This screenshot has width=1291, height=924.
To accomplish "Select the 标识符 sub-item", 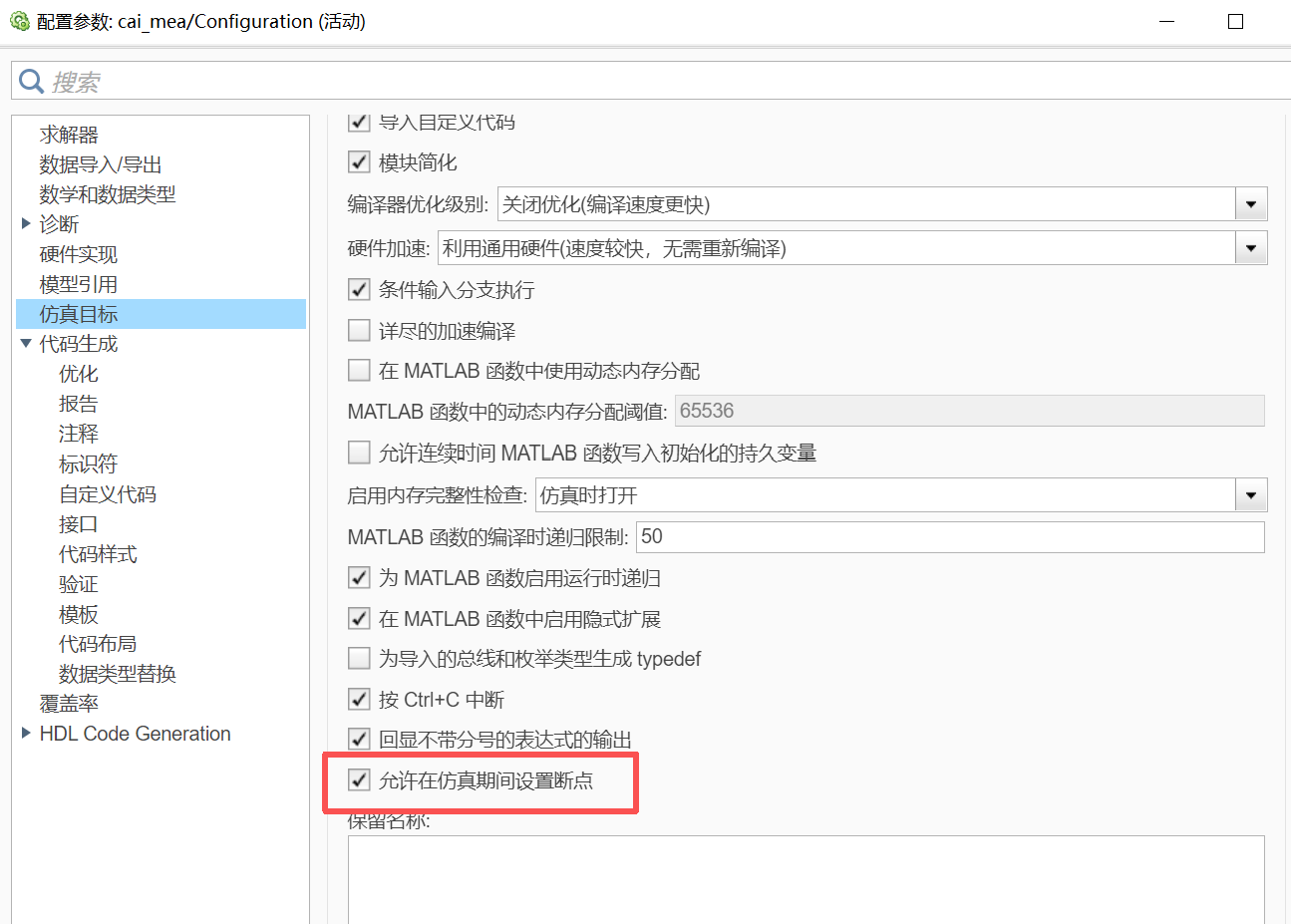I will click(x=88, y=463).
